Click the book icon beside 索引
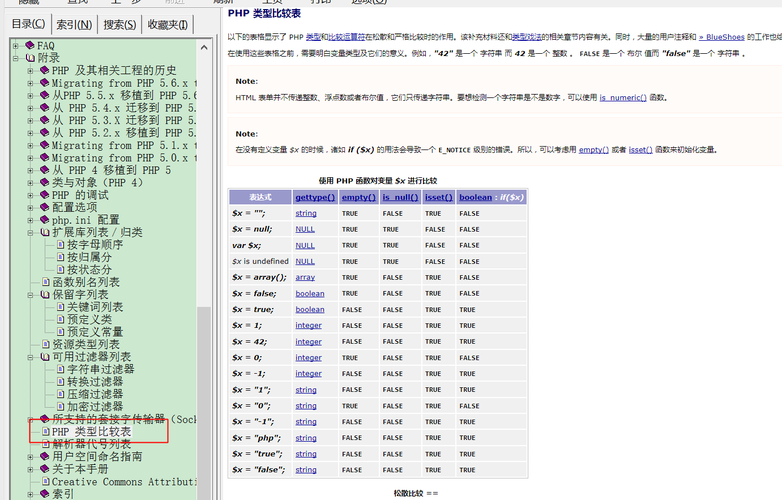 click(x=44, y=494)
